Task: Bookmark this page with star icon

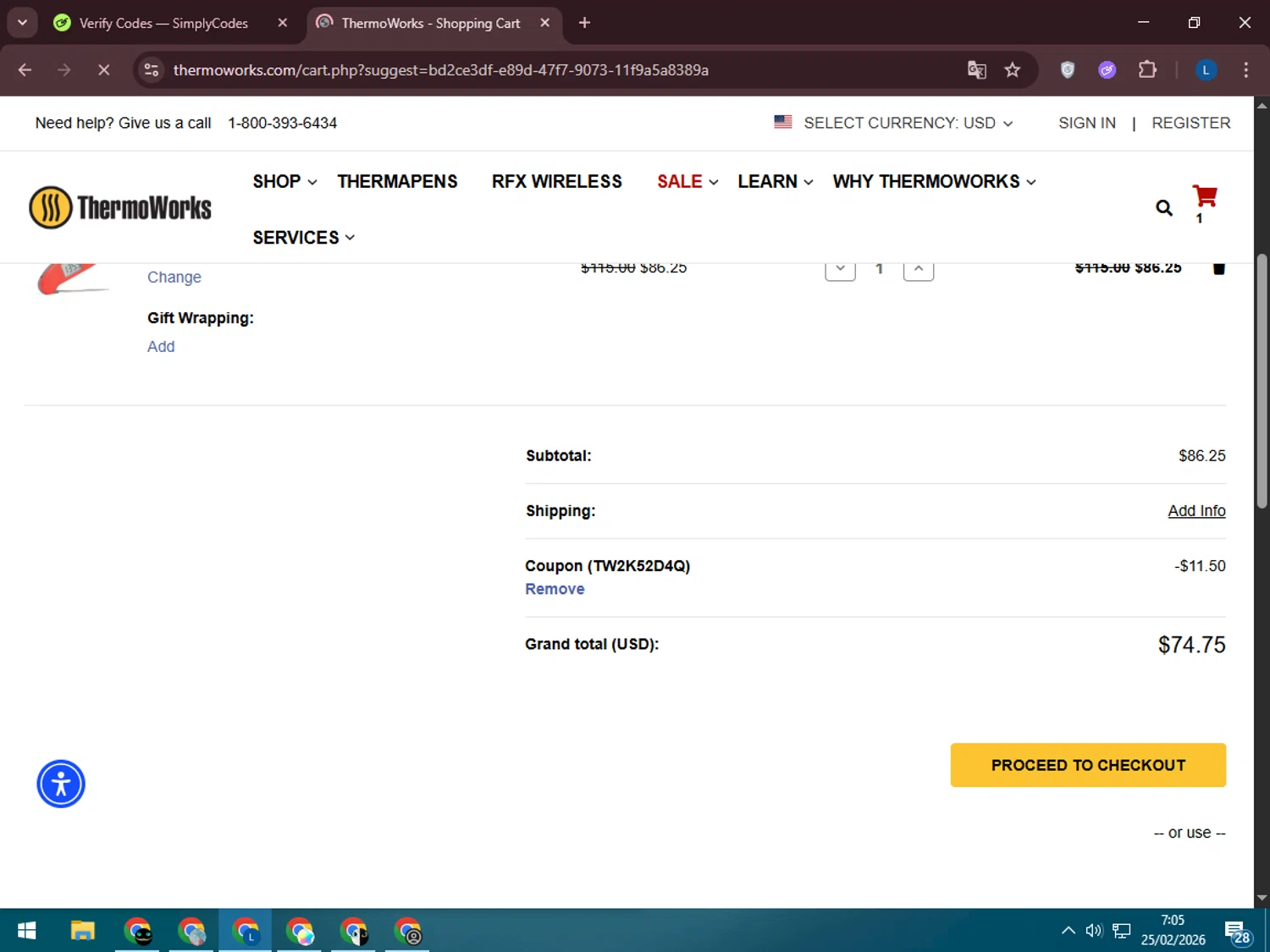Action: coord(1012,70)
